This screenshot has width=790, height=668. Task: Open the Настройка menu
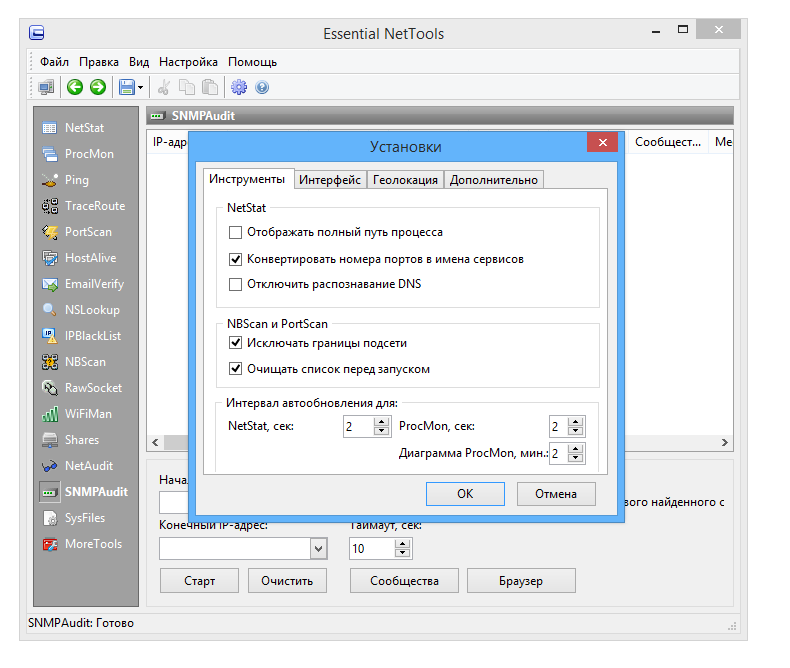[188, 62]
